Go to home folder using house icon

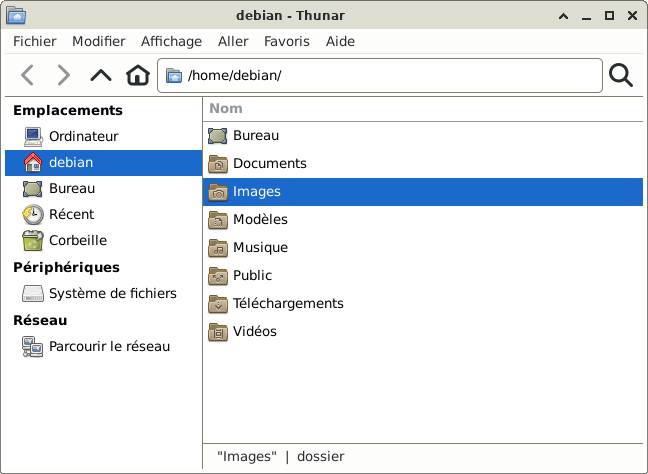click(x=138, y=75)
